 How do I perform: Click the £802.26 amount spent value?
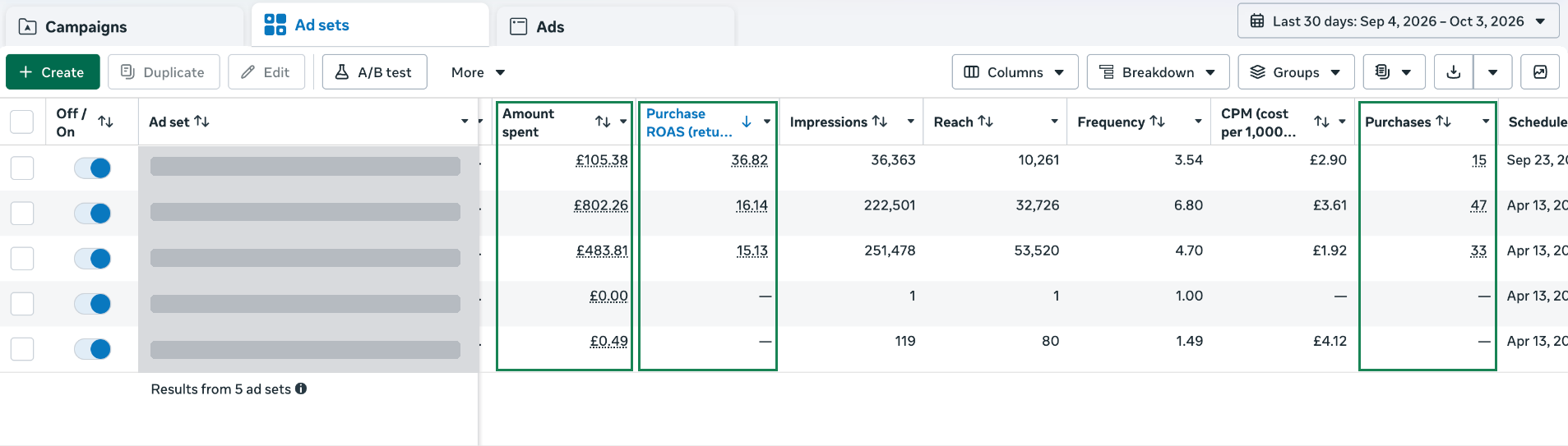point(600,205)
